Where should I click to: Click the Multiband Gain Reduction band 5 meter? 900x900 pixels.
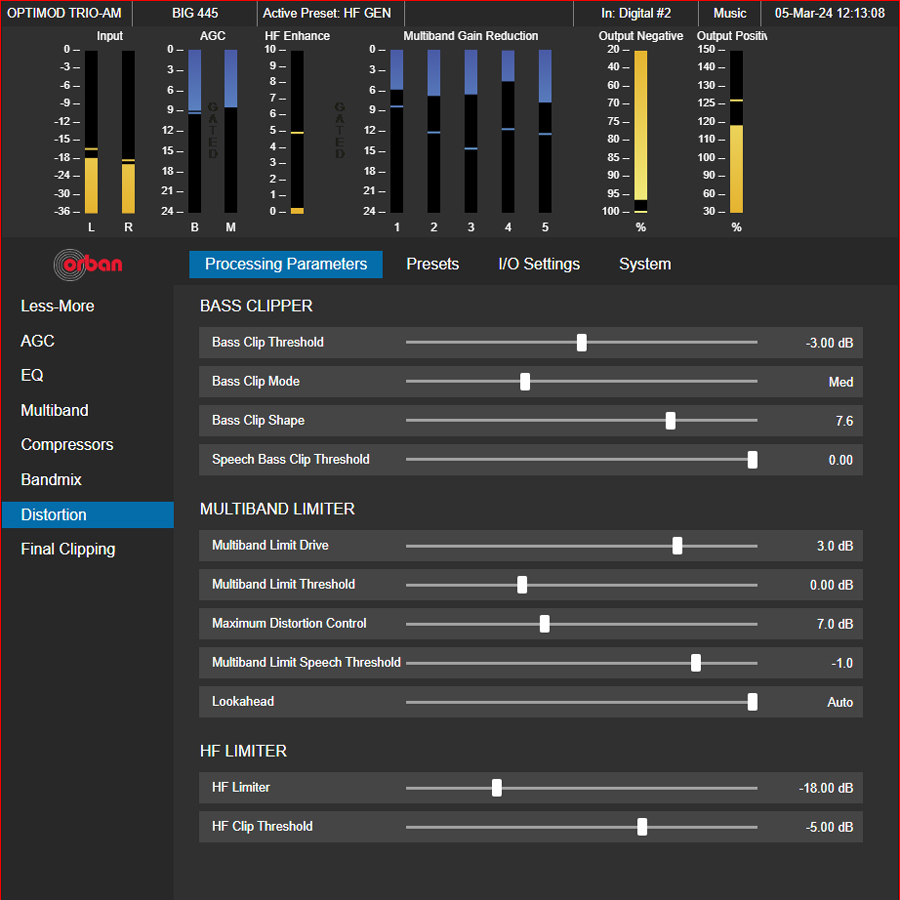coord(545,131)
